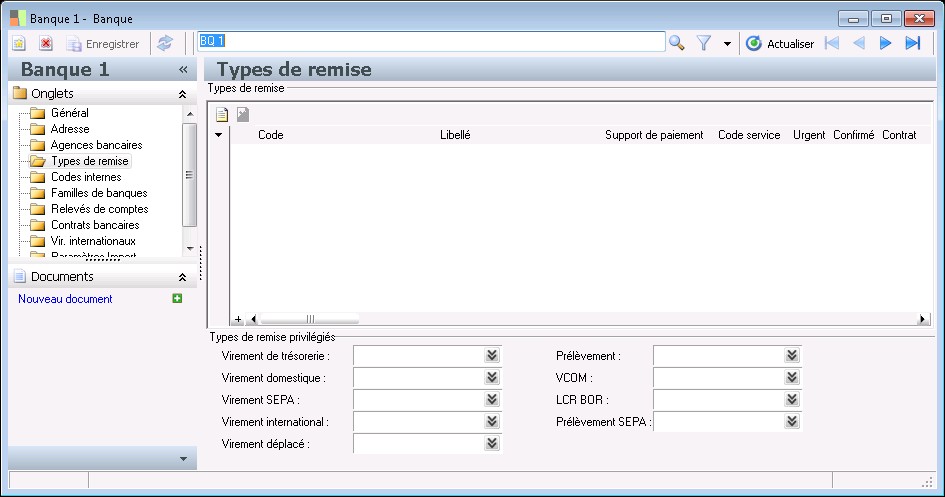
Task: Click the filter funnel icon
Action: (x=703, y=43)
